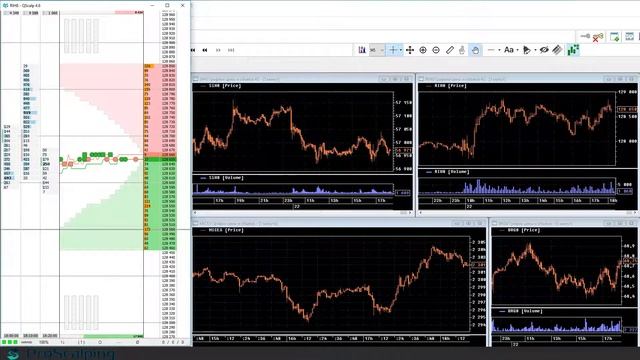Click the BRG8 [Volume] legend label
The width and height of the screenshot is (640, 360).
point(525,311)
